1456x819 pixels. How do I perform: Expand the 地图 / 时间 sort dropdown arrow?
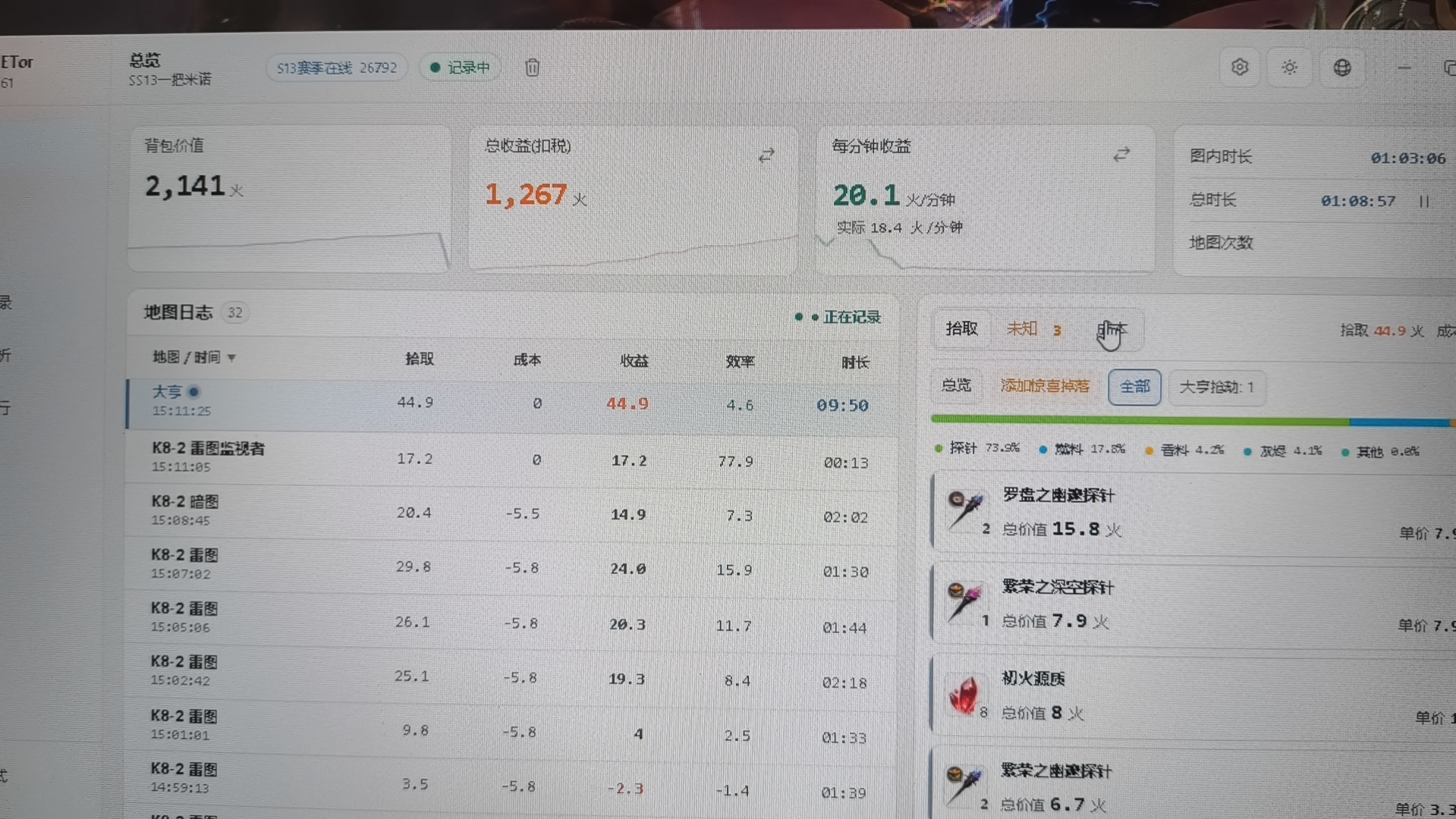click(x=231, y=358)
